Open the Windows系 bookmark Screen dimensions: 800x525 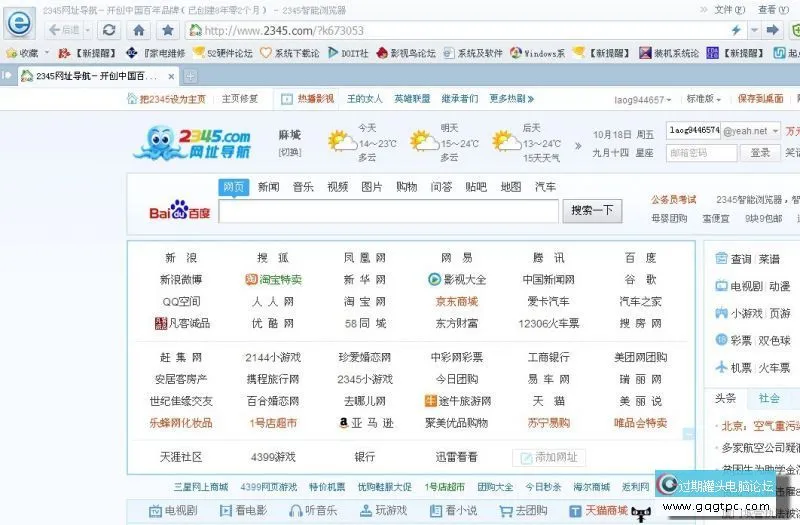(538, 53)
